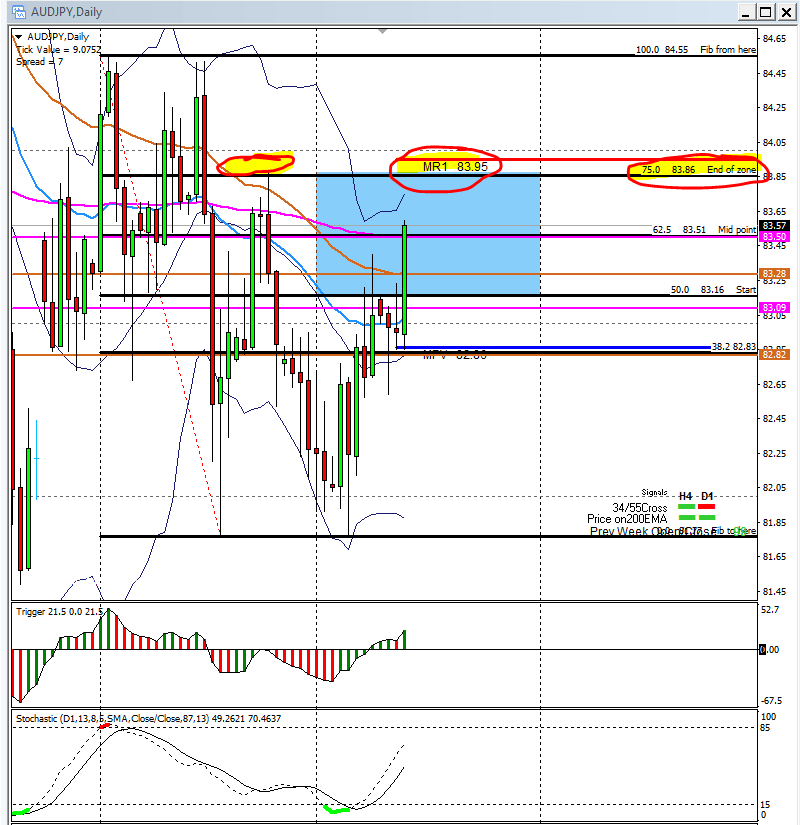This screenshot has height=825, width=800.
Task: Click the chart shift triangle marker
Action: [381, 32]
